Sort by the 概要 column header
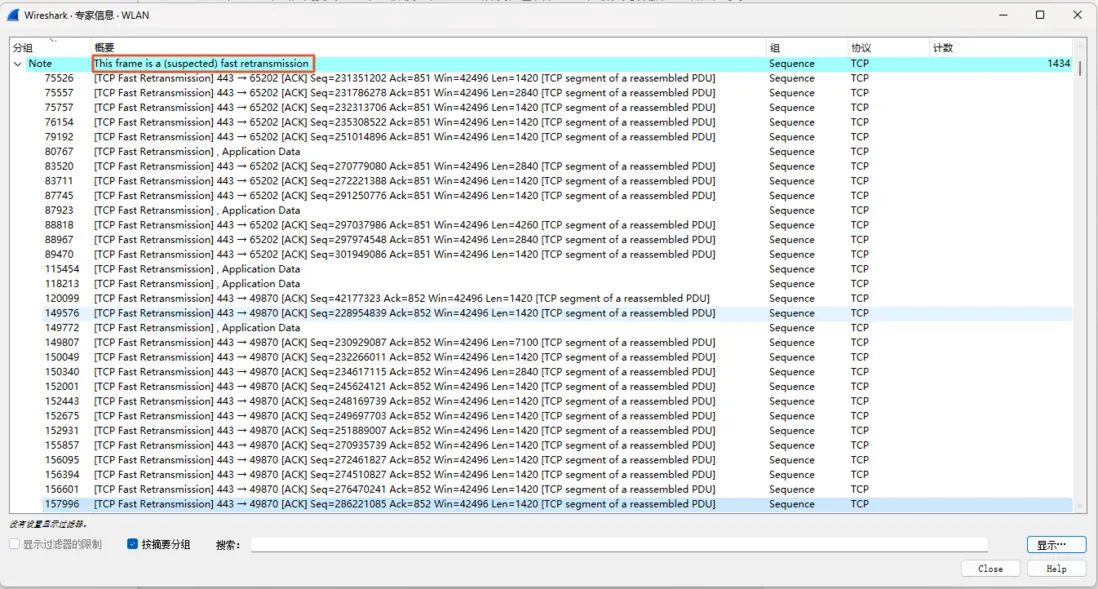Image resolution: width=1098 pixels, height=589 pixels. tap(104, 48)
